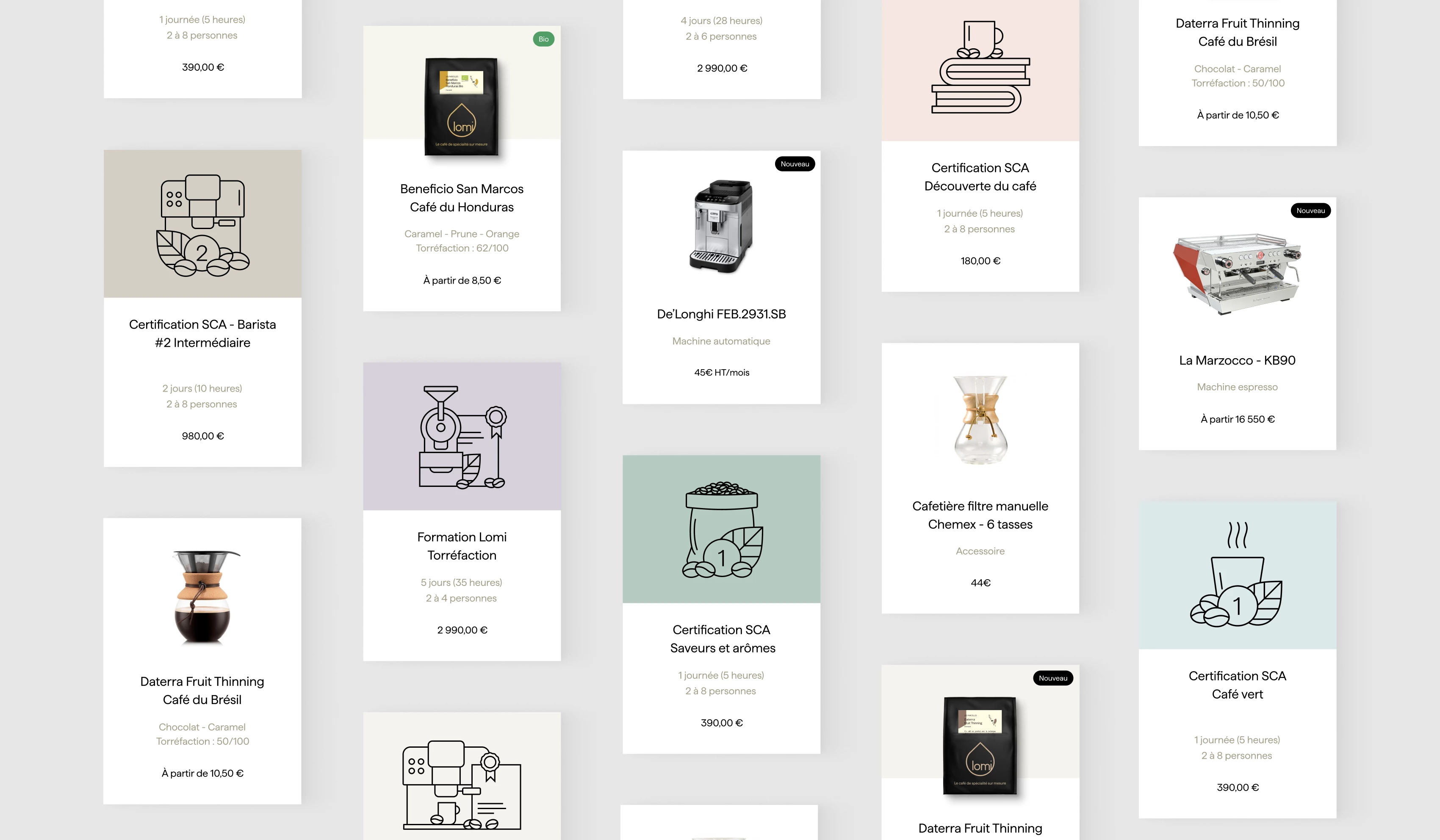
Task: Open Certification SCA Barista #2 Intermédiaire title
Action: click(x=202, y=334)
